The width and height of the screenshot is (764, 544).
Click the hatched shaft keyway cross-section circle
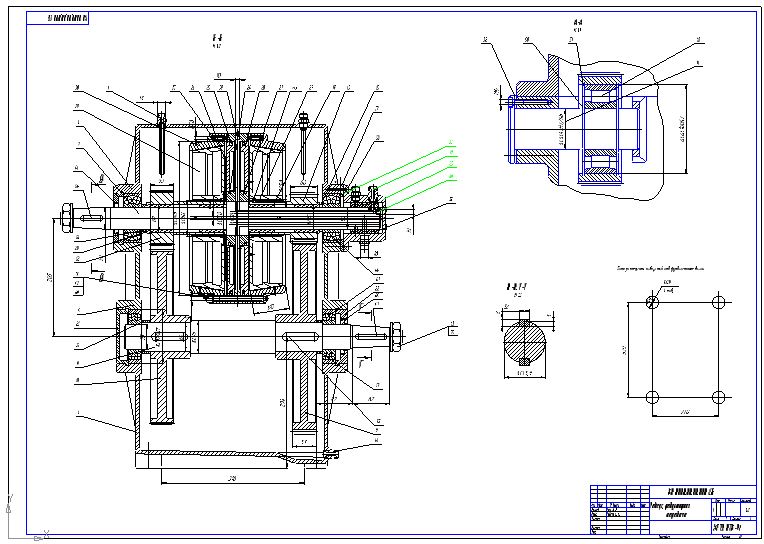(x=525, y=342)
